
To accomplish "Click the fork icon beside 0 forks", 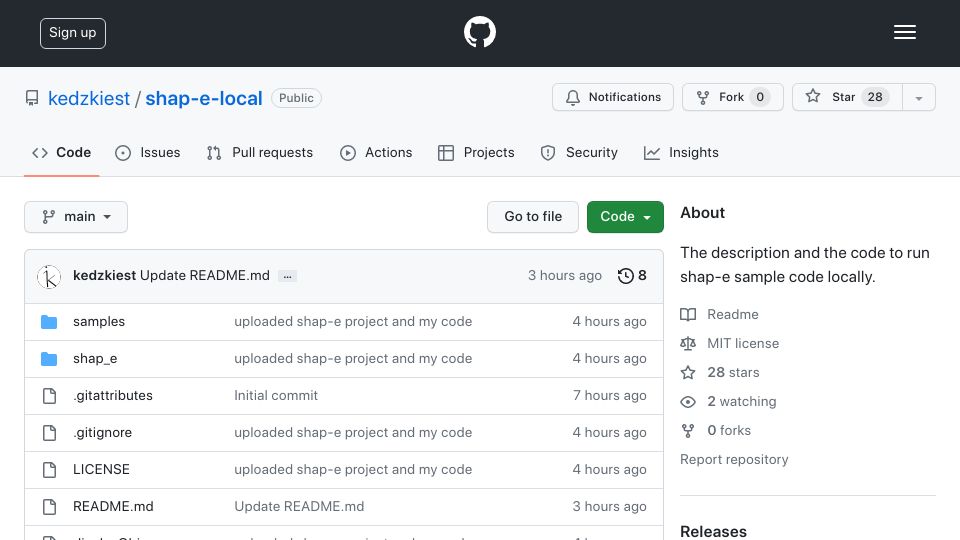I will tap(688, 431).
